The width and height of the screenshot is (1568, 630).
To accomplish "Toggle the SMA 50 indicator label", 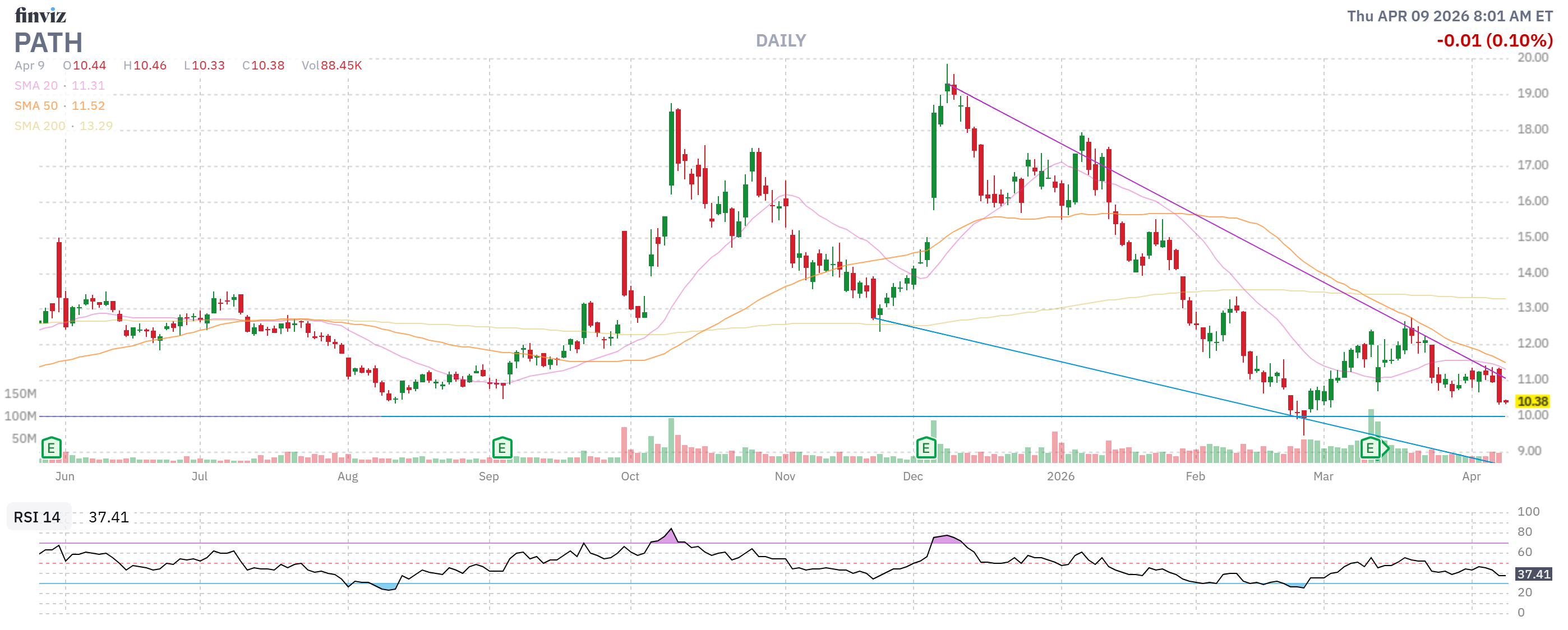I will 36,106.
